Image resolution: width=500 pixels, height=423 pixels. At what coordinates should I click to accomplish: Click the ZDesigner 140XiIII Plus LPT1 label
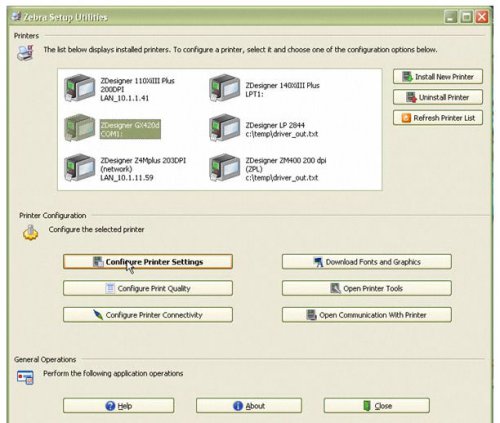[x=282, y=90]
